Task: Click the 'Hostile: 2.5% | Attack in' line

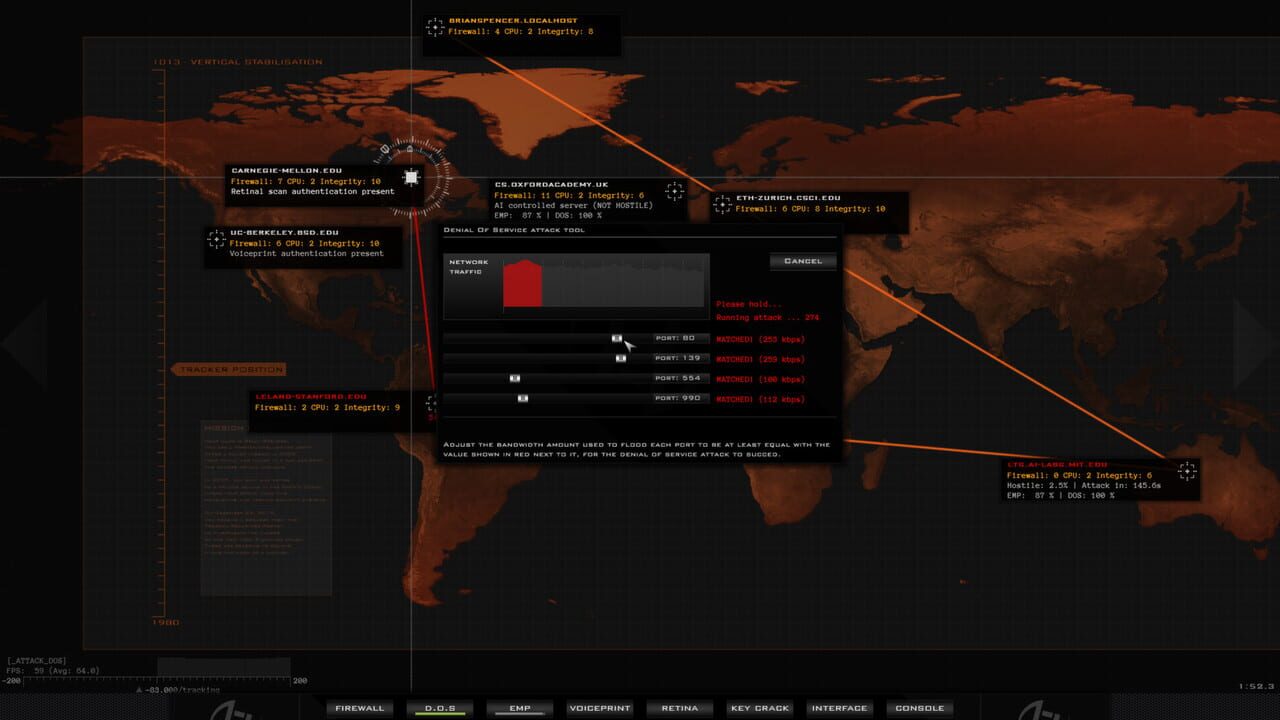Action: (x=1084, y=485)
